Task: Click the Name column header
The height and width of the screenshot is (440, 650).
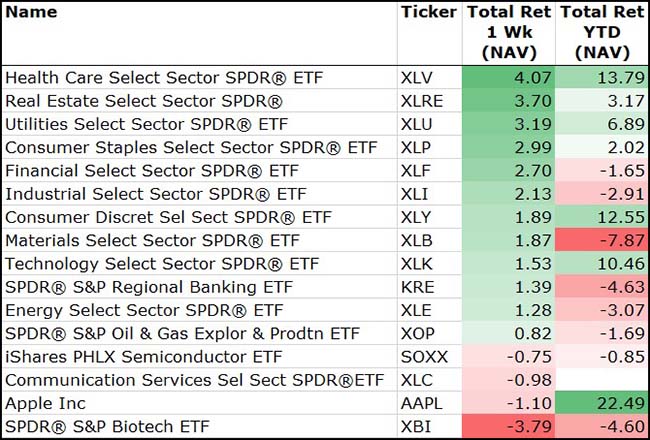Action: pyautogui.click(x=31, y=13)
